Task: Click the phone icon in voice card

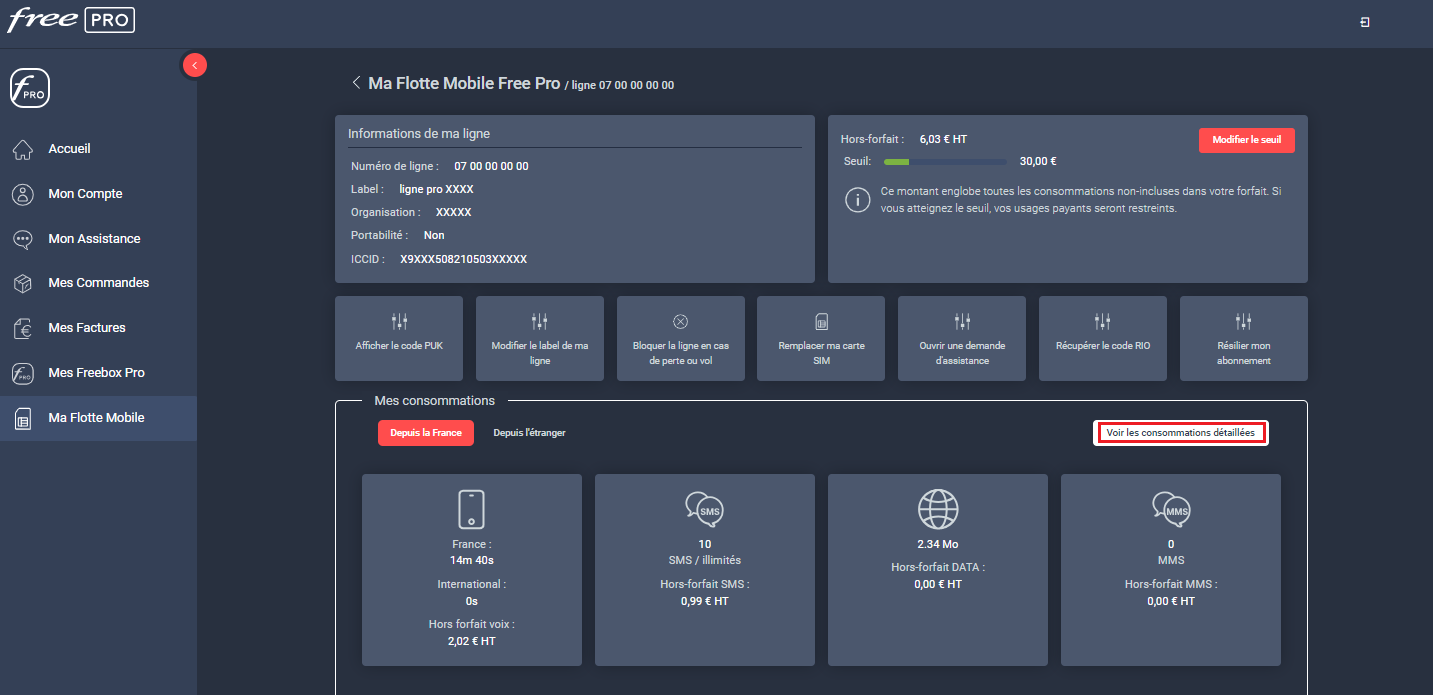Action: tap(471, 509)
